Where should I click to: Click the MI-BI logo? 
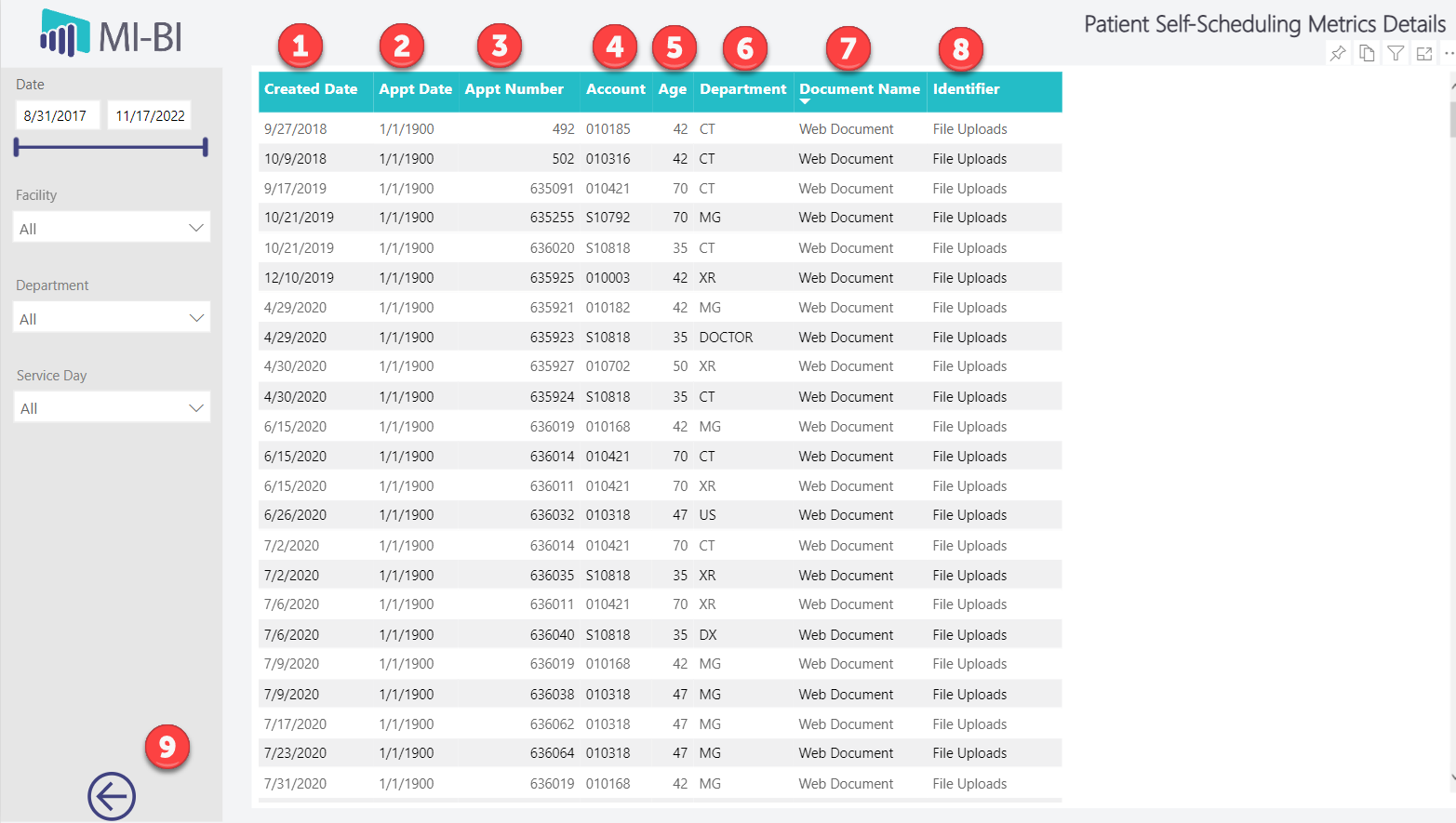111,34
